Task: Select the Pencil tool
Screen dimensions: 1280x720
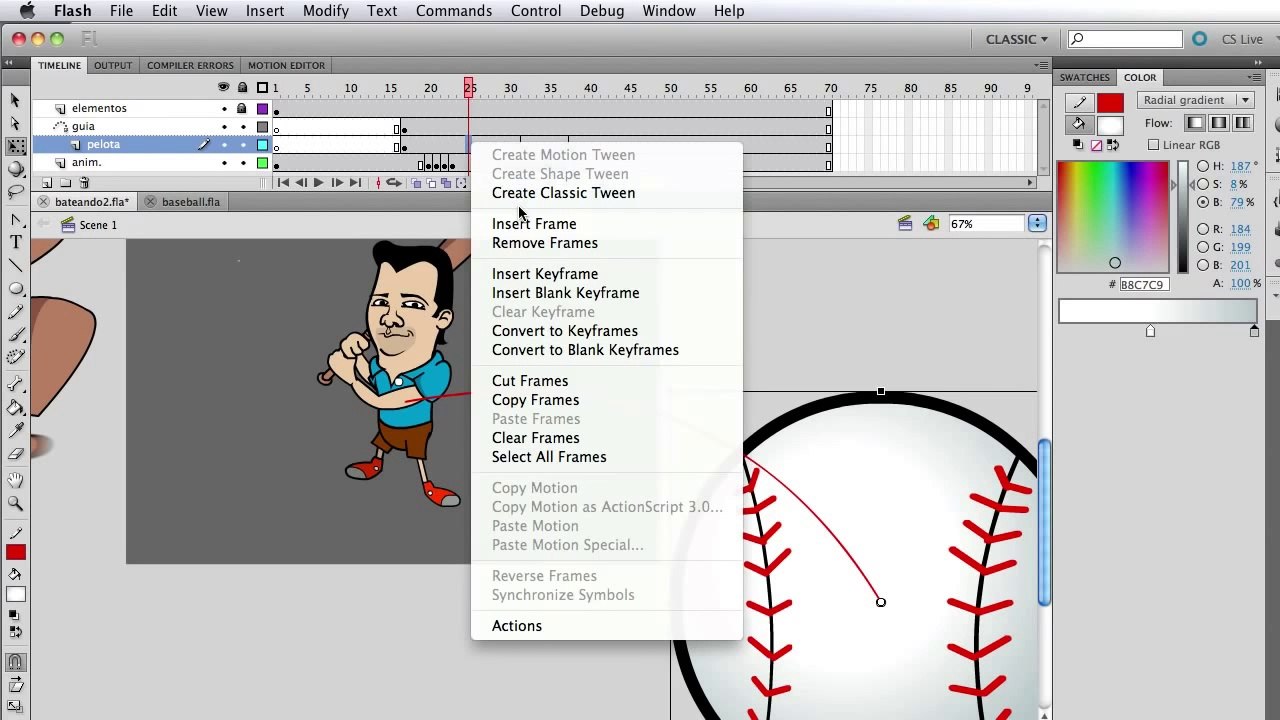Action: [x=15, y=312]
